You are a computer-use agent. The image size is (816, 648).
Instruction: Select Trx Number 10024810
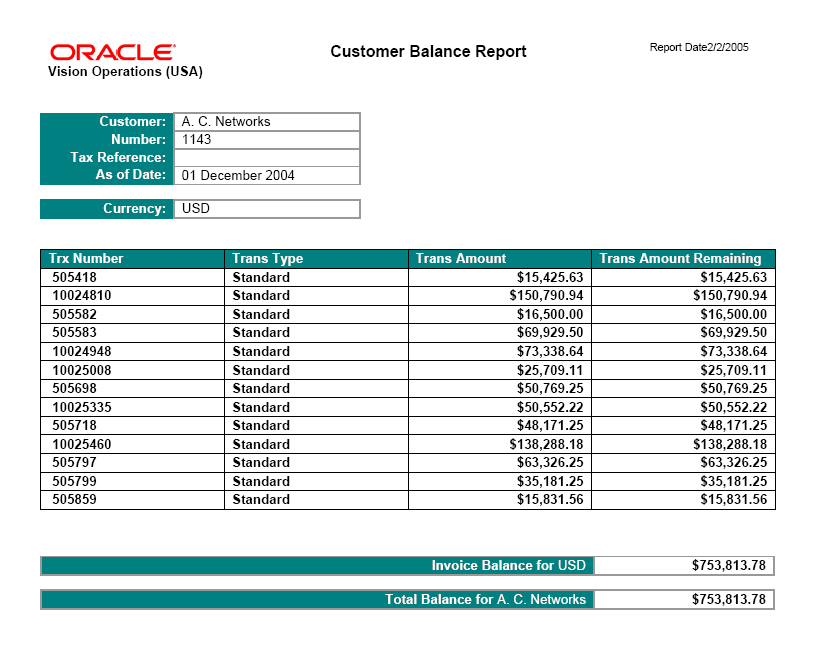82,296
